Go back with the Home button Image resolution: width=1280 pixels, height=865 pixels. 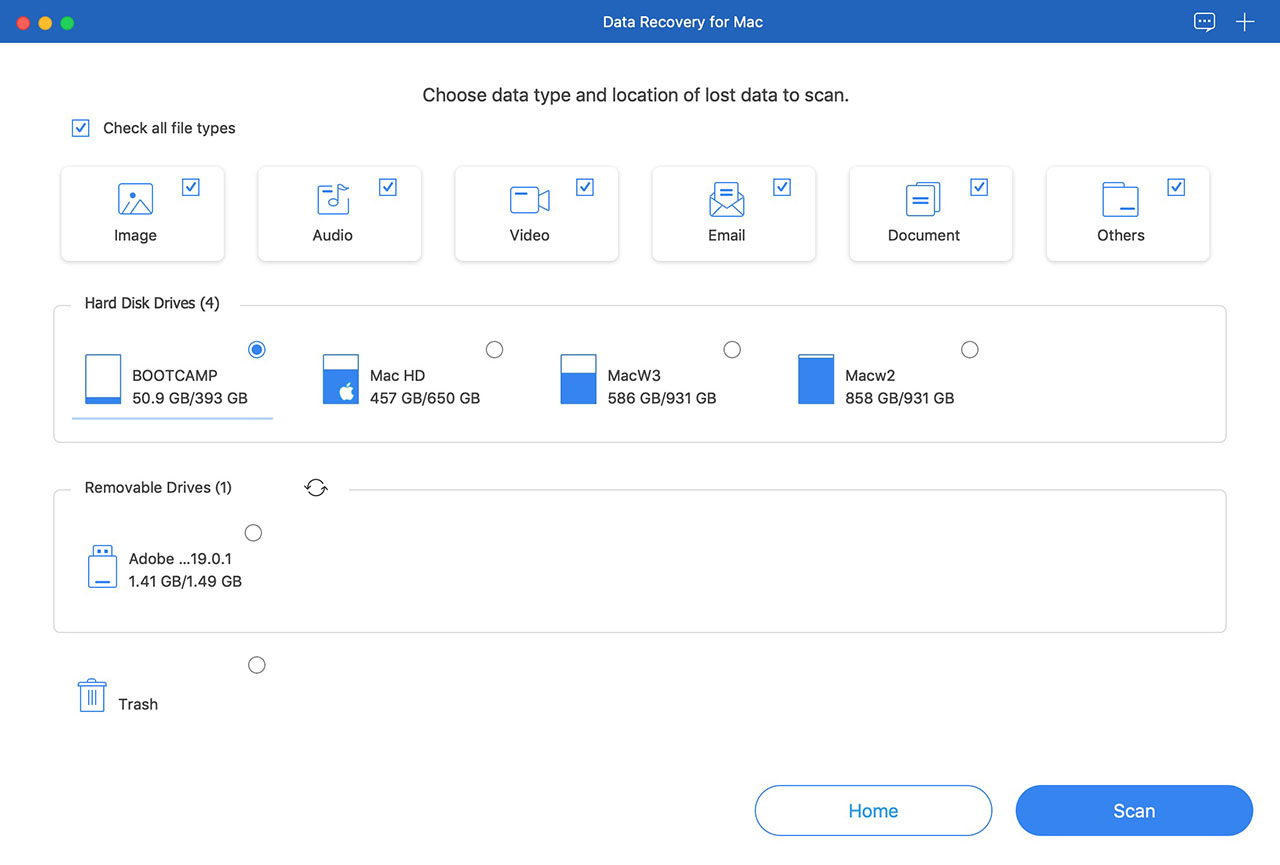pos(873,811)
